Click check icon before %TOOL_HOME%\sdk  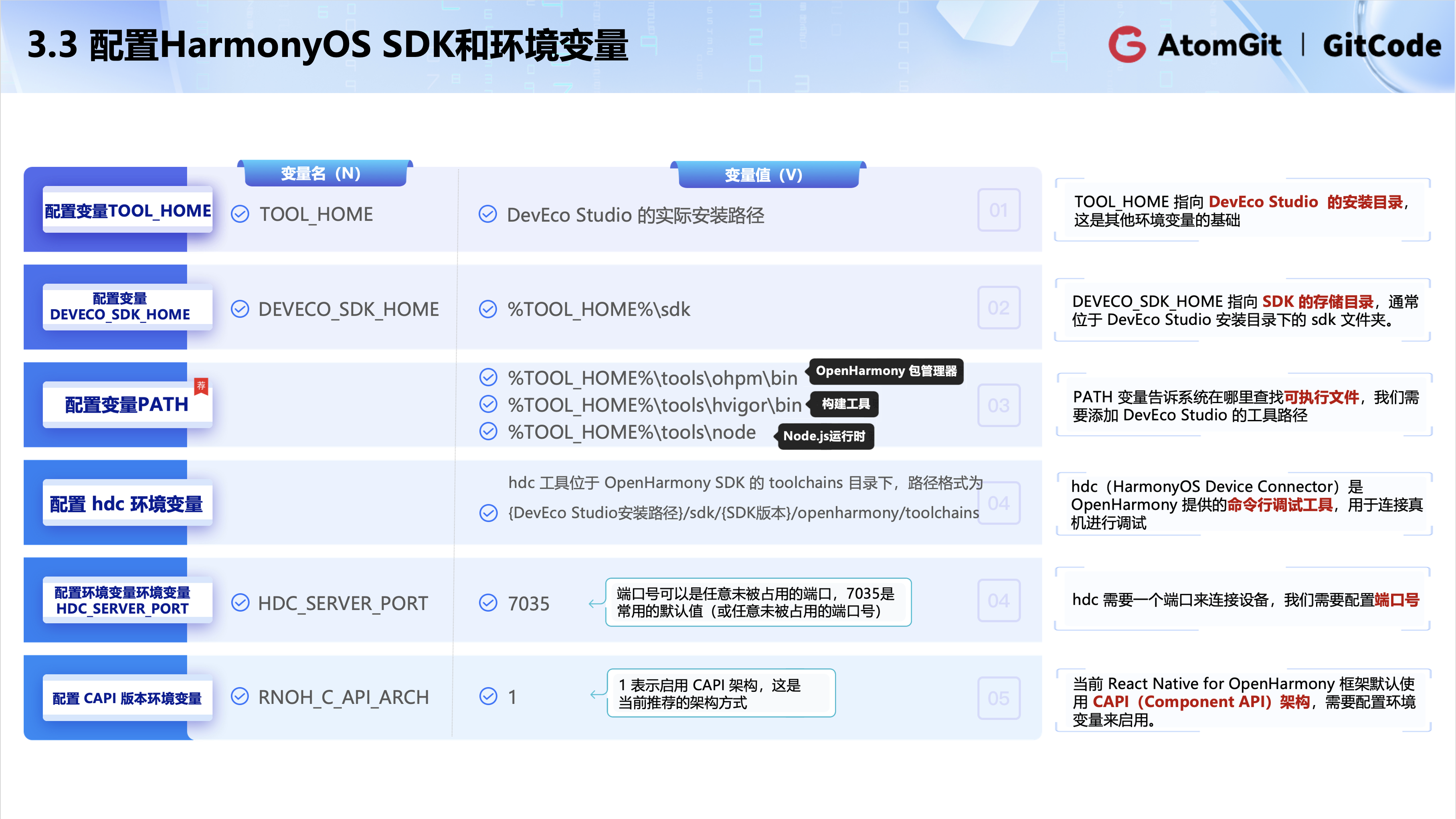(488, 309)
